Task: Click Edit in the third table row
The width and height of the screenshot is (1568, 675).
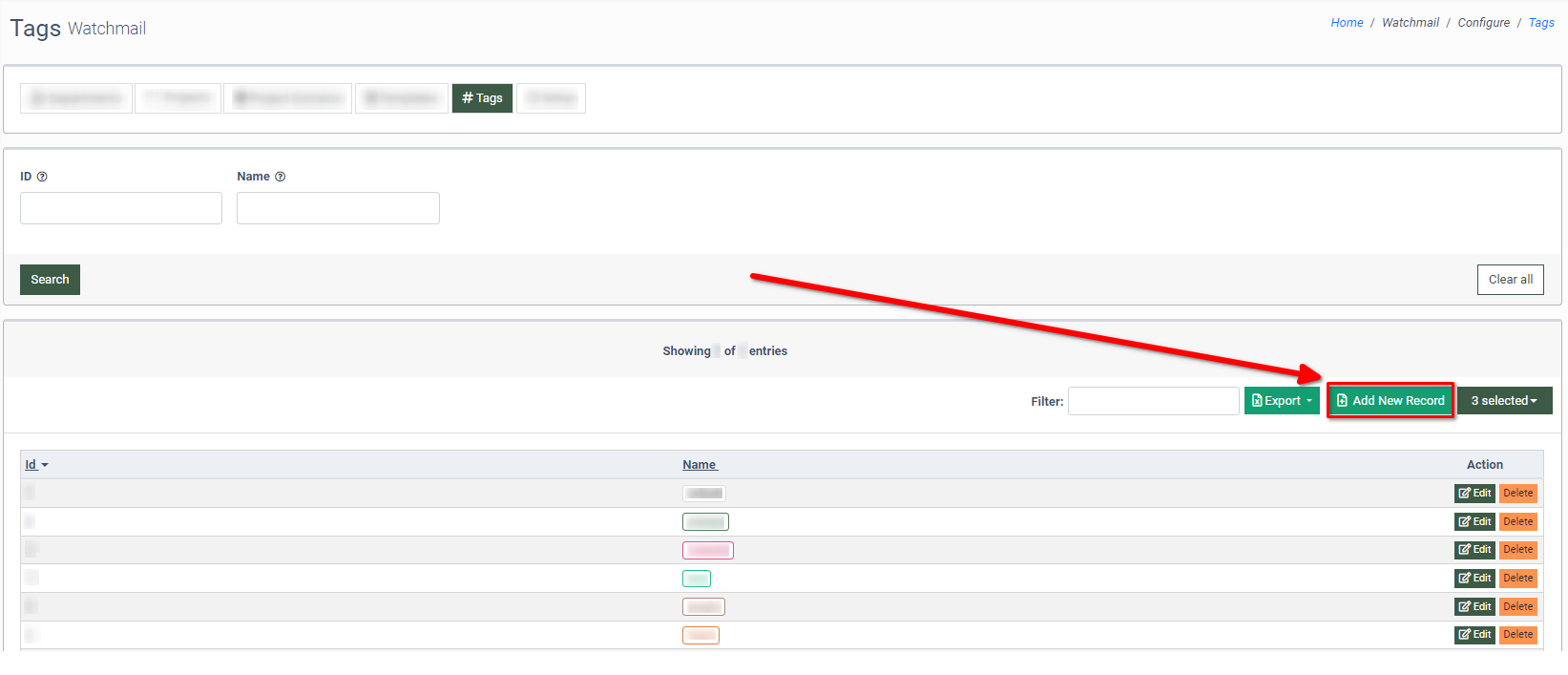Action: (x=1474, y=550)
